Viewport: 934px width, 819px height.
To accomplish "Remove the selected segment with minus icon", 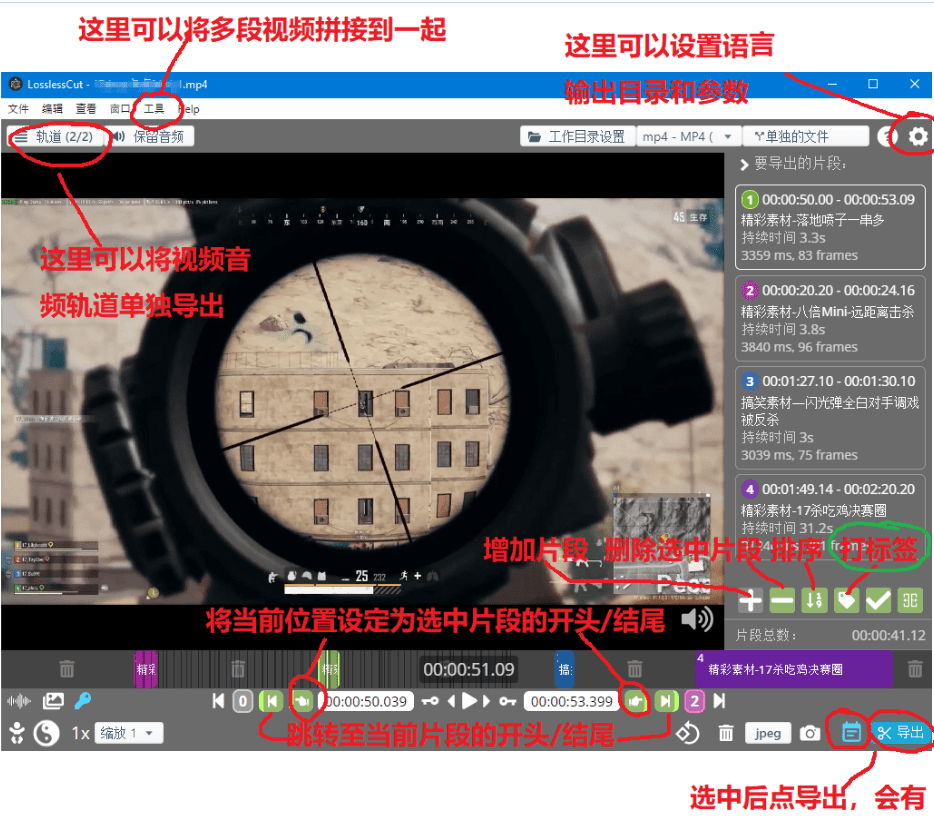I will (782, 600).
